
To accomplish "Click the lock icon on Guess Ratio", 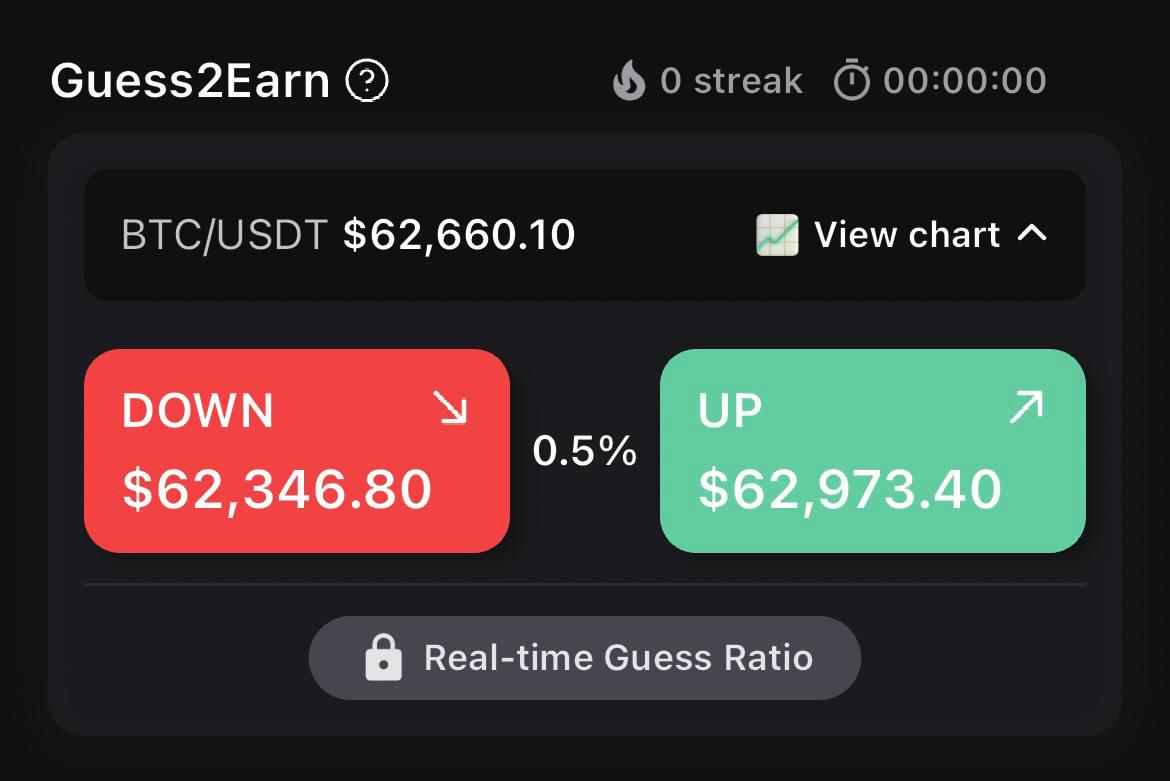I will pyautogui.click(x=384, y=658).
